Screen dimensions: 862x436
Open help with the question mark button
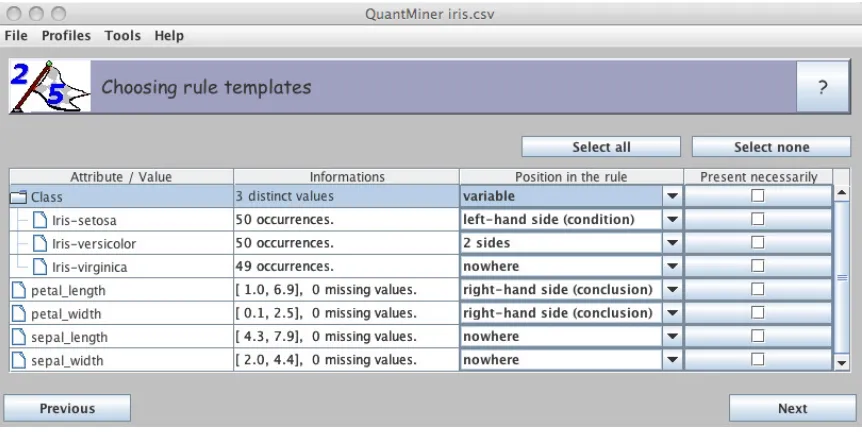coord(822,87)
